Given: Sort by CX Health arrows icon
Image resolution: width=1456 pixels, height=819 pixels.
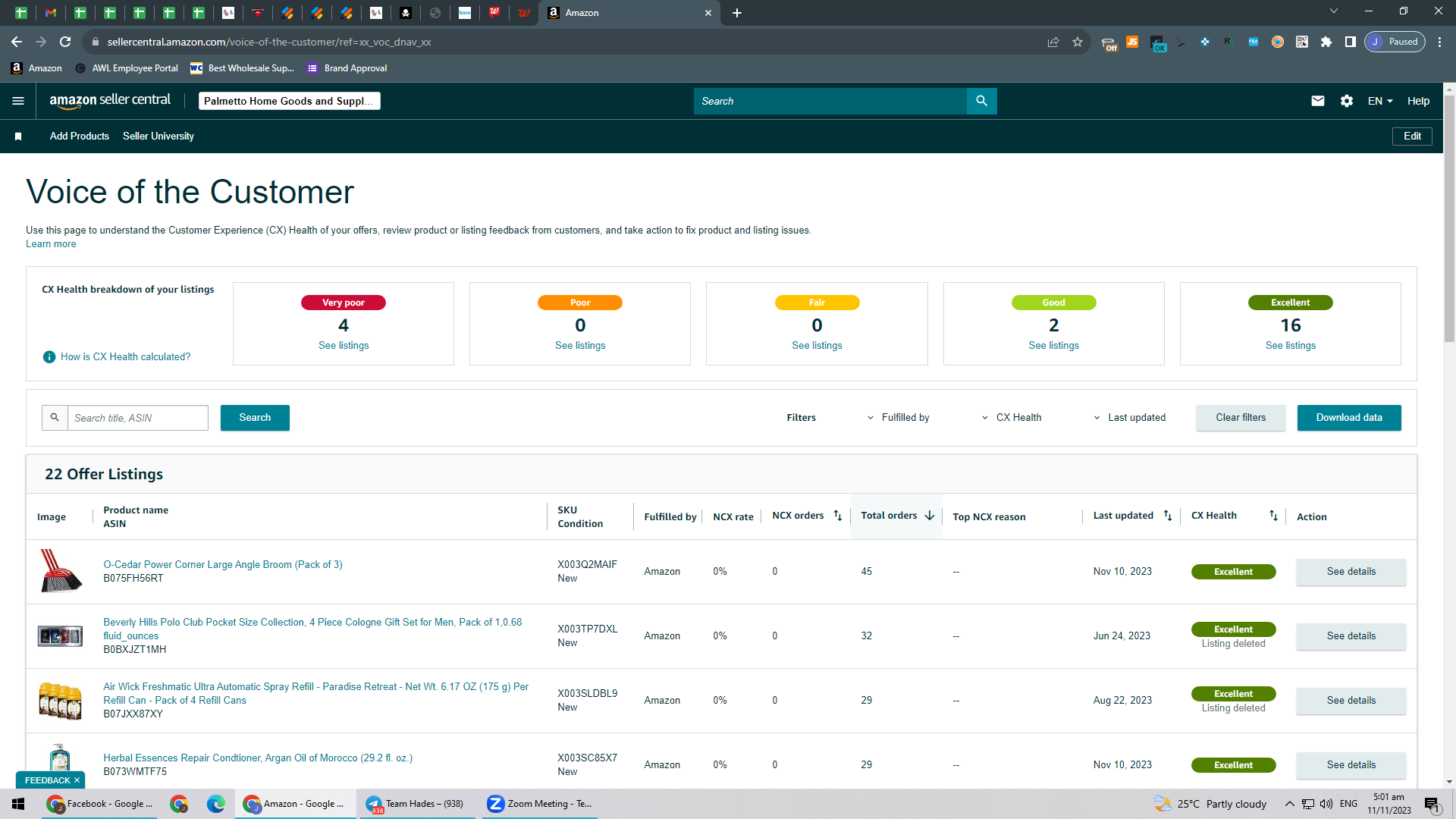Looking at the screenshot, I should pos(1274,516).
